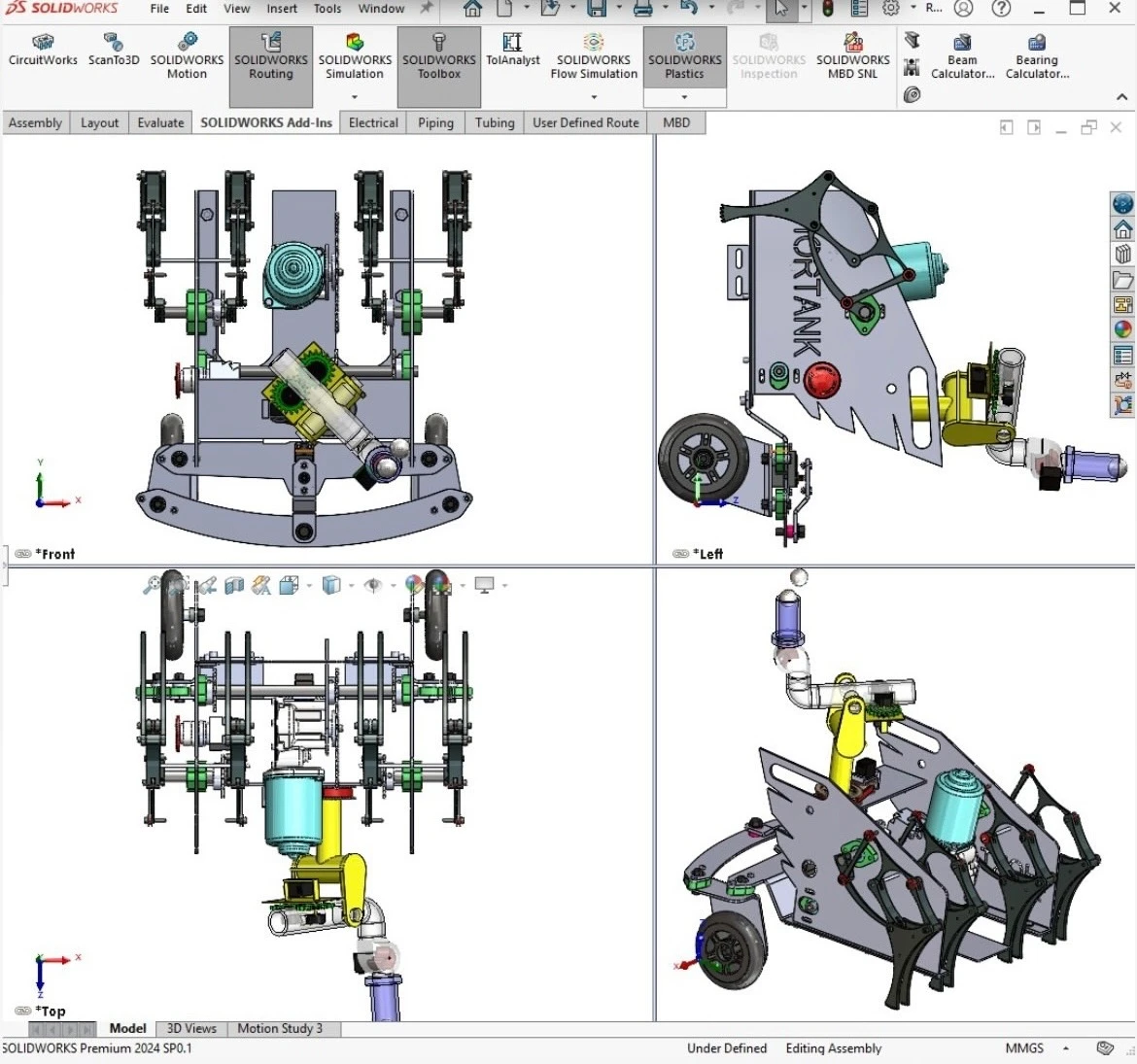This screenshot has width=1137, height=1064.
Task: Switch to the Piping tab
Action: point(435,122)
